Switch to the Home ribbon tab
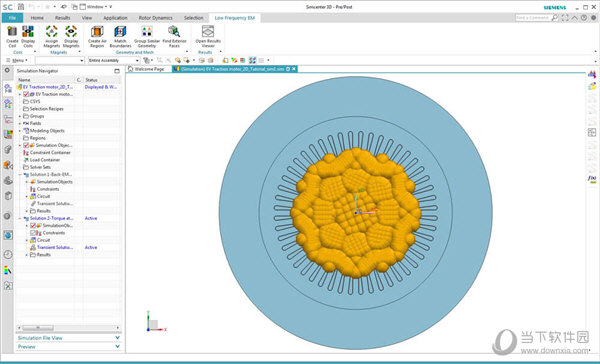The height and width of the screenshot is (364, 600). (37, 18)
